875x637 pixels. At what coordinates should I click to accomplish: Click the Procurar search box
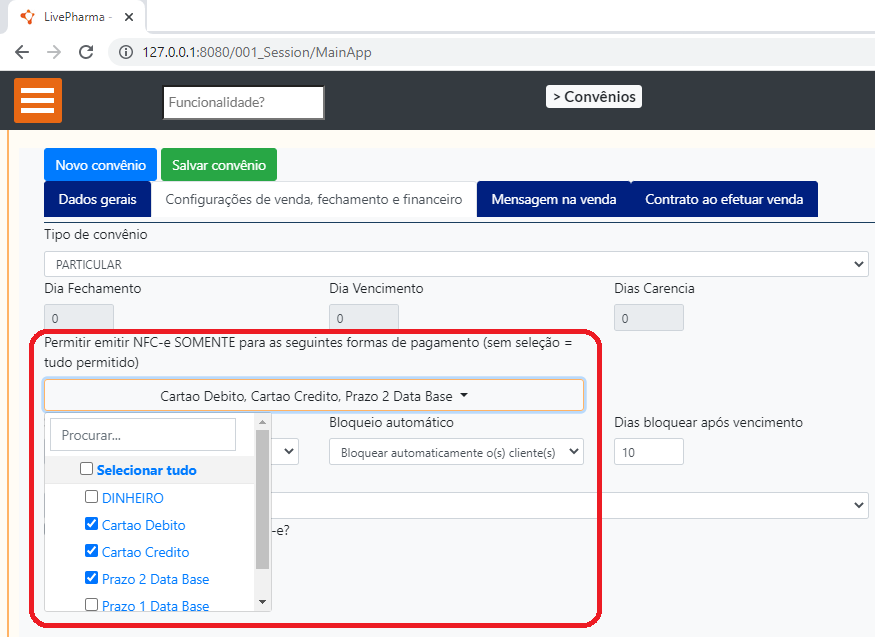click(143, 435)
